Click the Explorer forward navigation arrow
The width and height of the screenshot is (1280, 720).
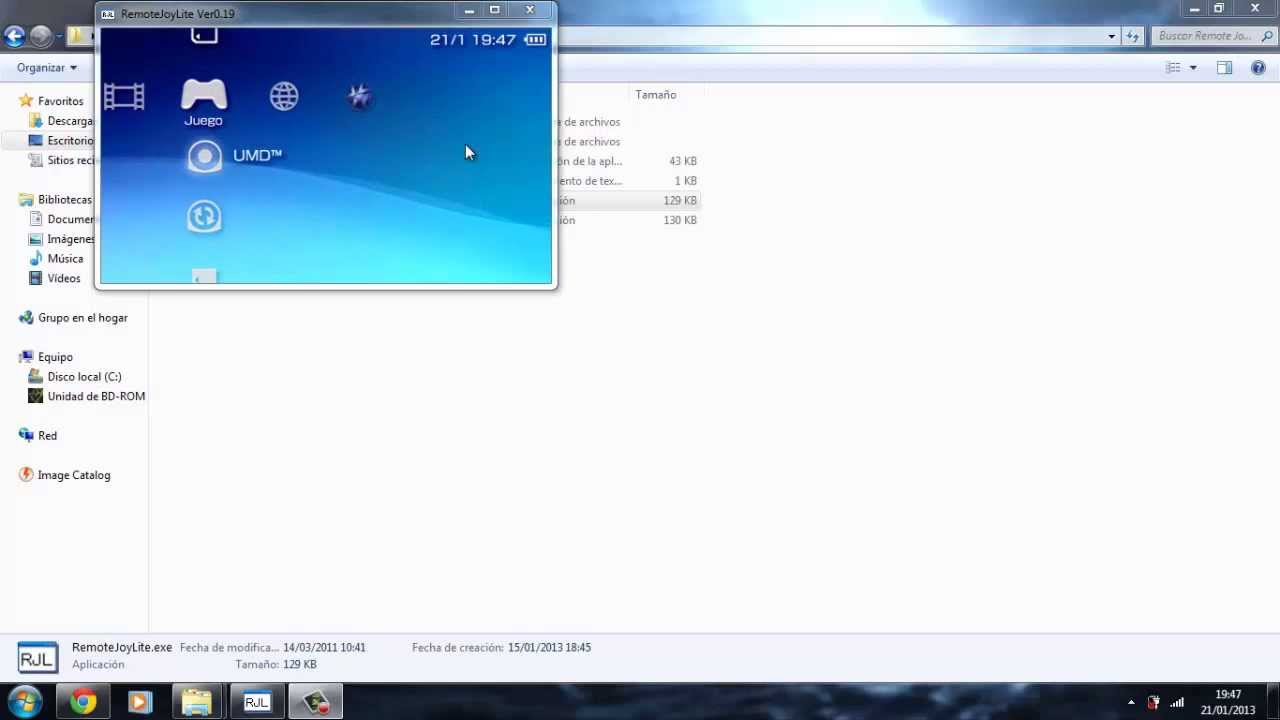(40, 37)
